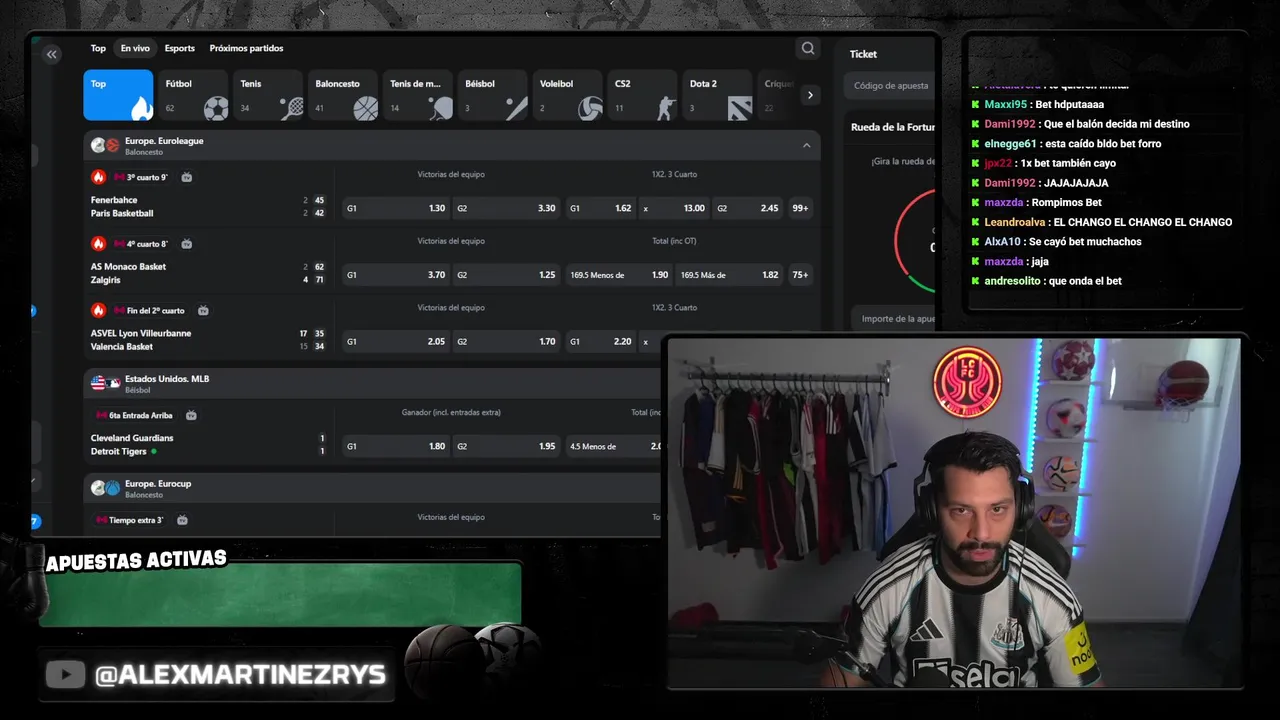Choose the CS2 esports tile
Screen dimensions: 1280x720
point(643,95)
